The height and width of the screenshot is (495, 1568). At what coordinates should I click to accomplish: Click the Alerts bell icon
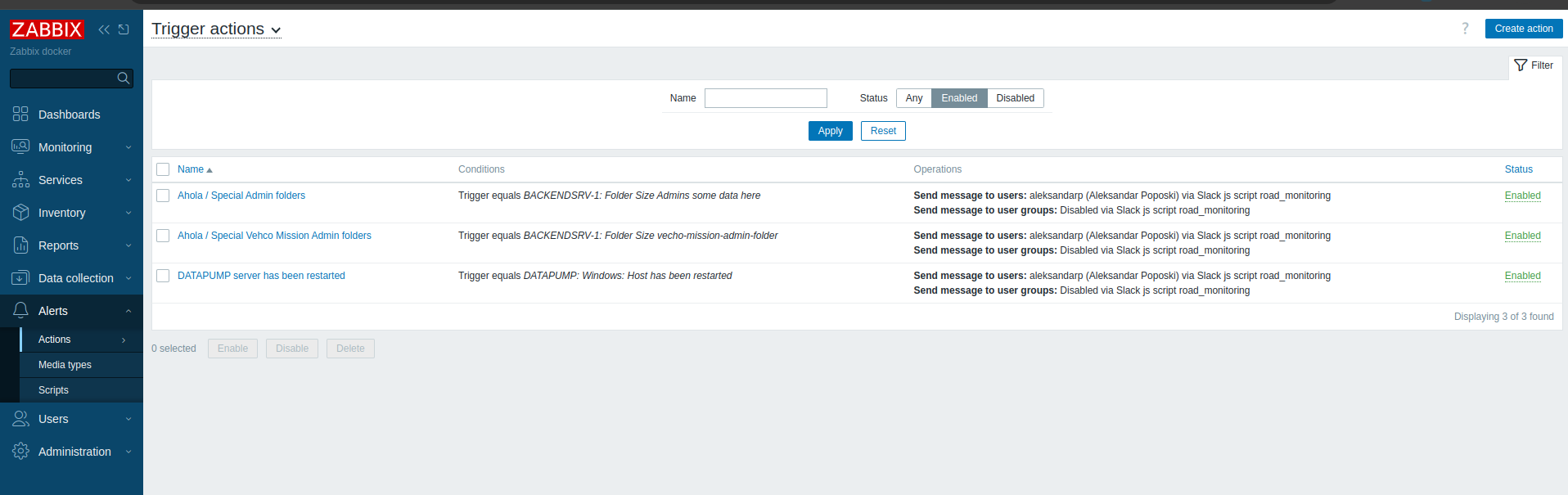(20, 310)
